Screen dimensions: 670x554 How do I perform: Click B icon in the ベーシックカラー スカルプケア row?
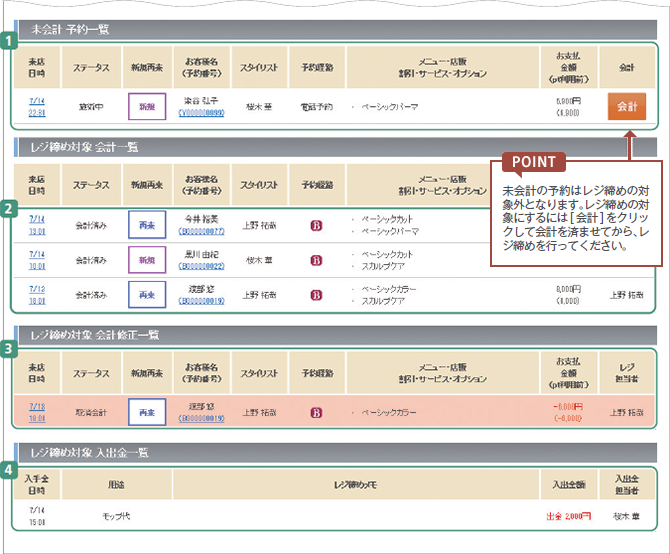point(317,295)
